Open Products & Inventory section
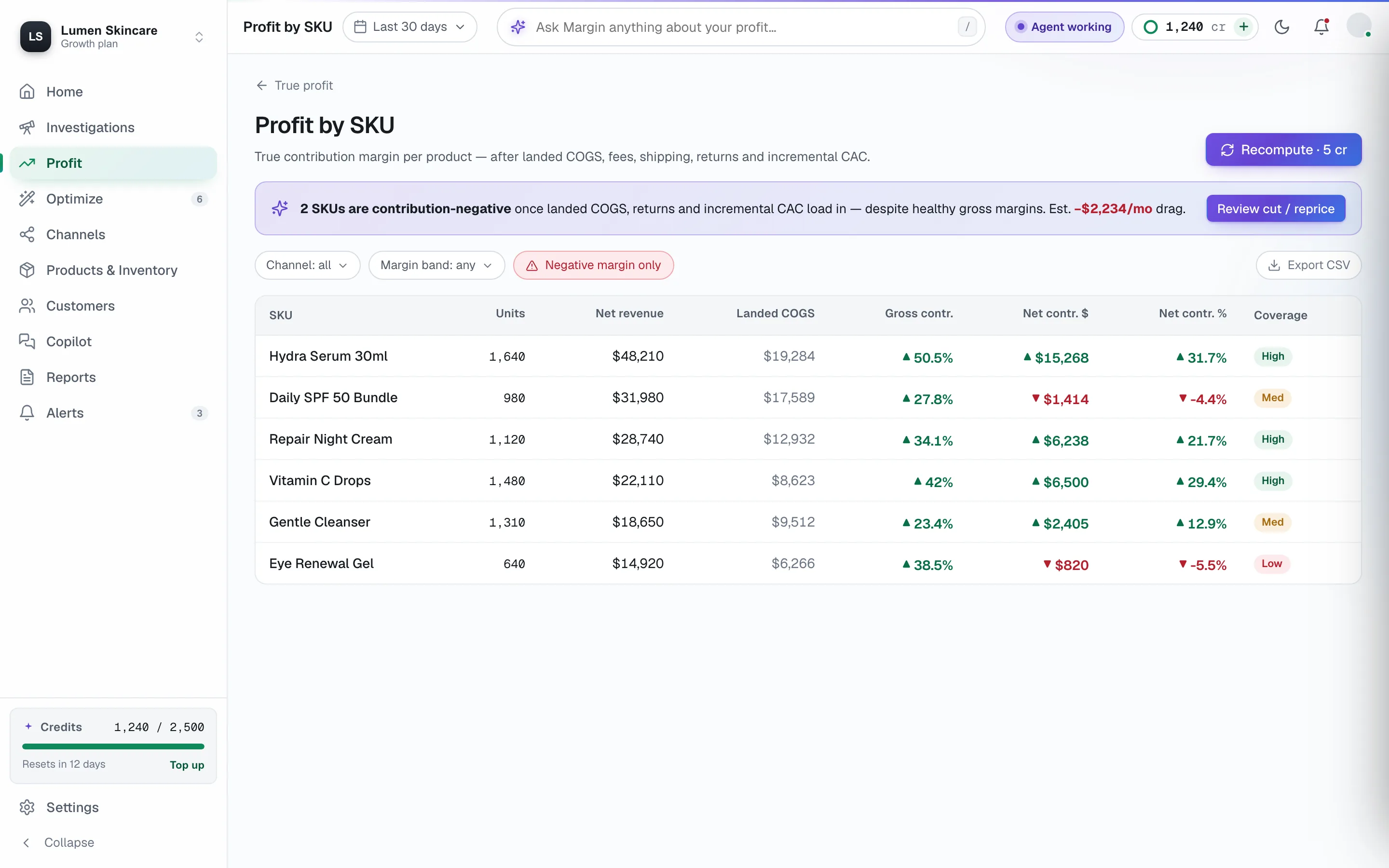This screenshot has height=868, width=1389. point(113,270)
